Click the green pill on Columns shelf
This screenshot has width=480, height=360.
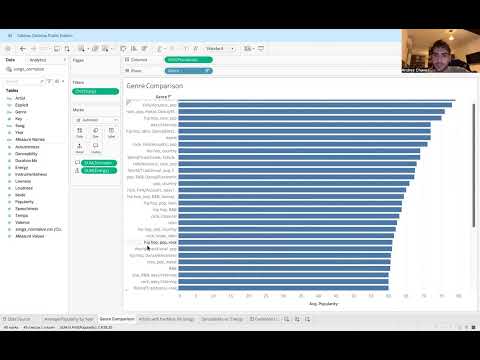coord(189,60)
